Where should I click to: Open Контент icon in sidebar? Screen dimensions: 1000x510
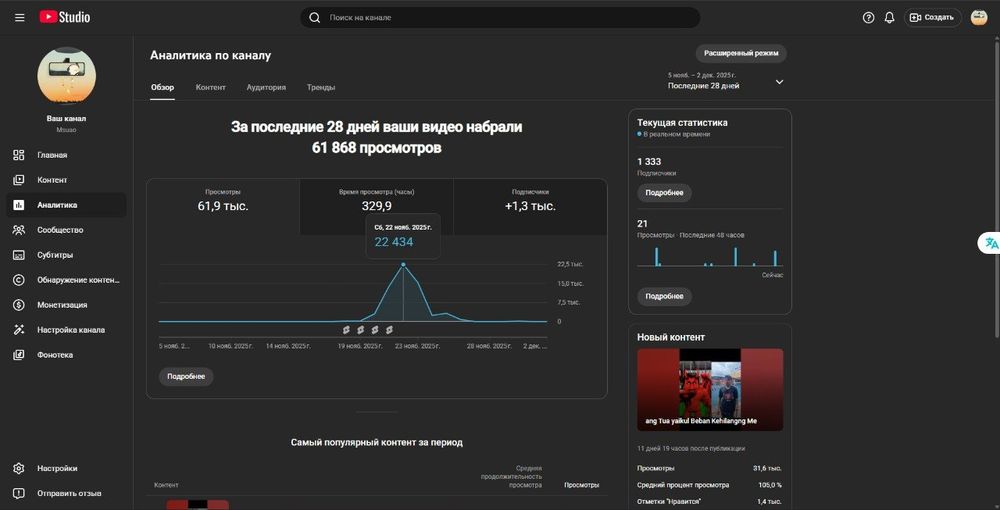(x=18, y=180)
